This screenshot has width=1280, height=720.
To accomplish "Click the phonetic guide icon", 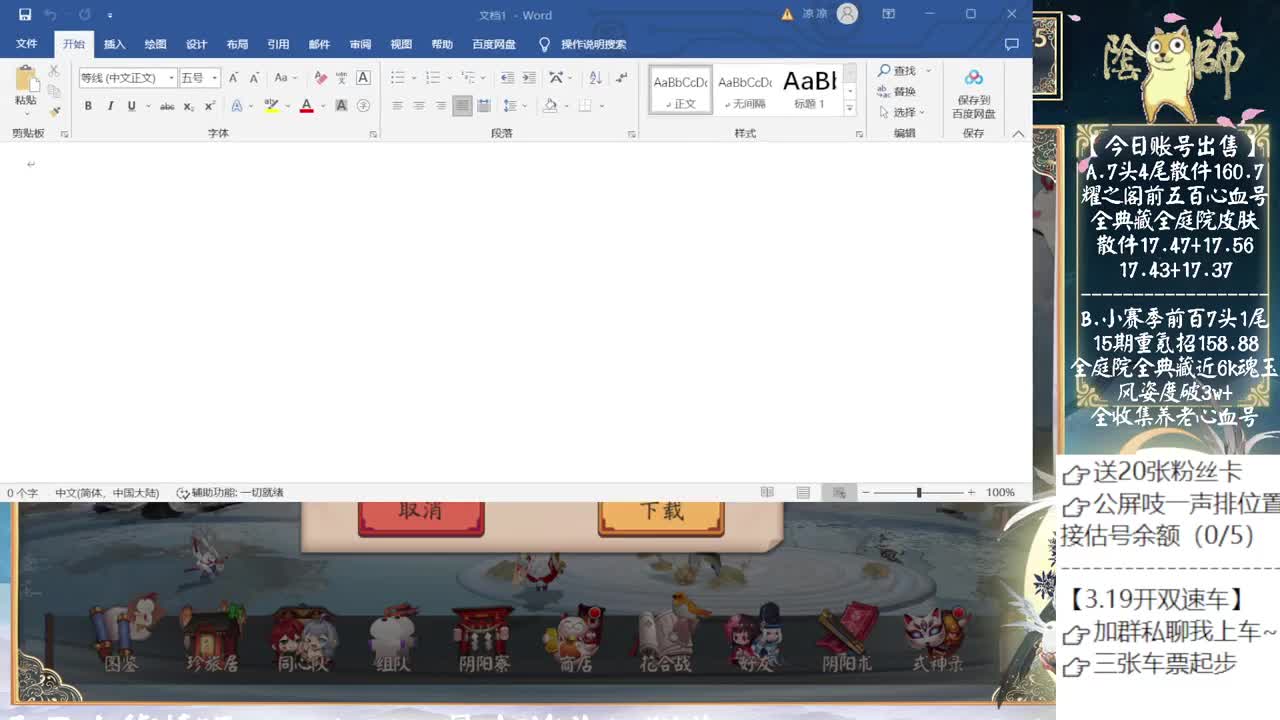I will click(342, 78).
